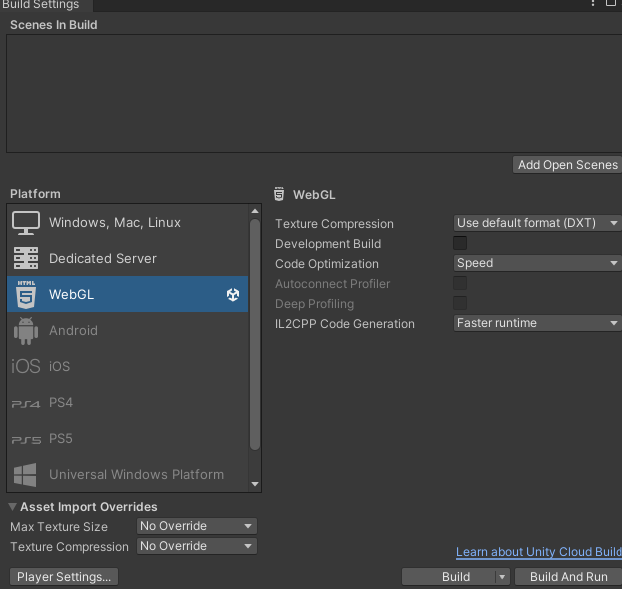Click the Code Optimization label

tap(327, 264)
